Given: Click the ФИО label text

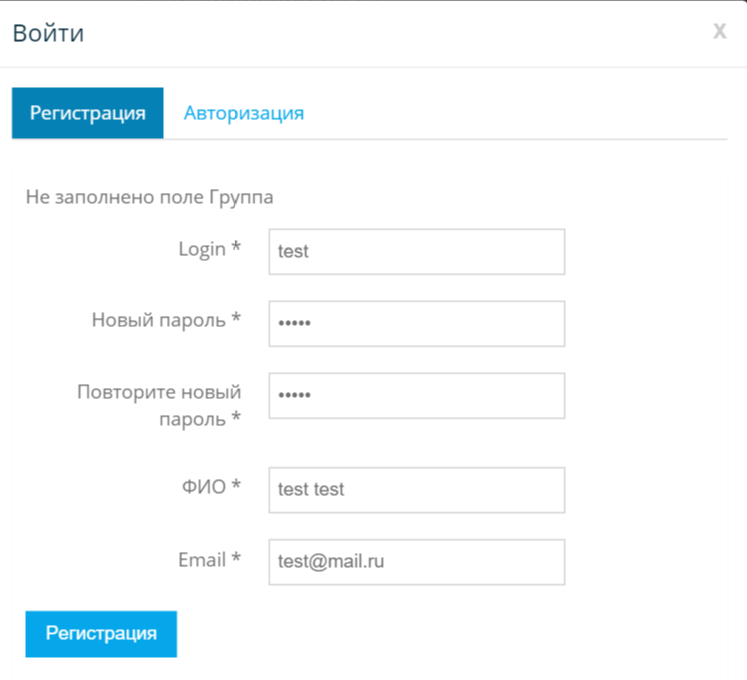Looking at the screenshot, I should (203, 487).
